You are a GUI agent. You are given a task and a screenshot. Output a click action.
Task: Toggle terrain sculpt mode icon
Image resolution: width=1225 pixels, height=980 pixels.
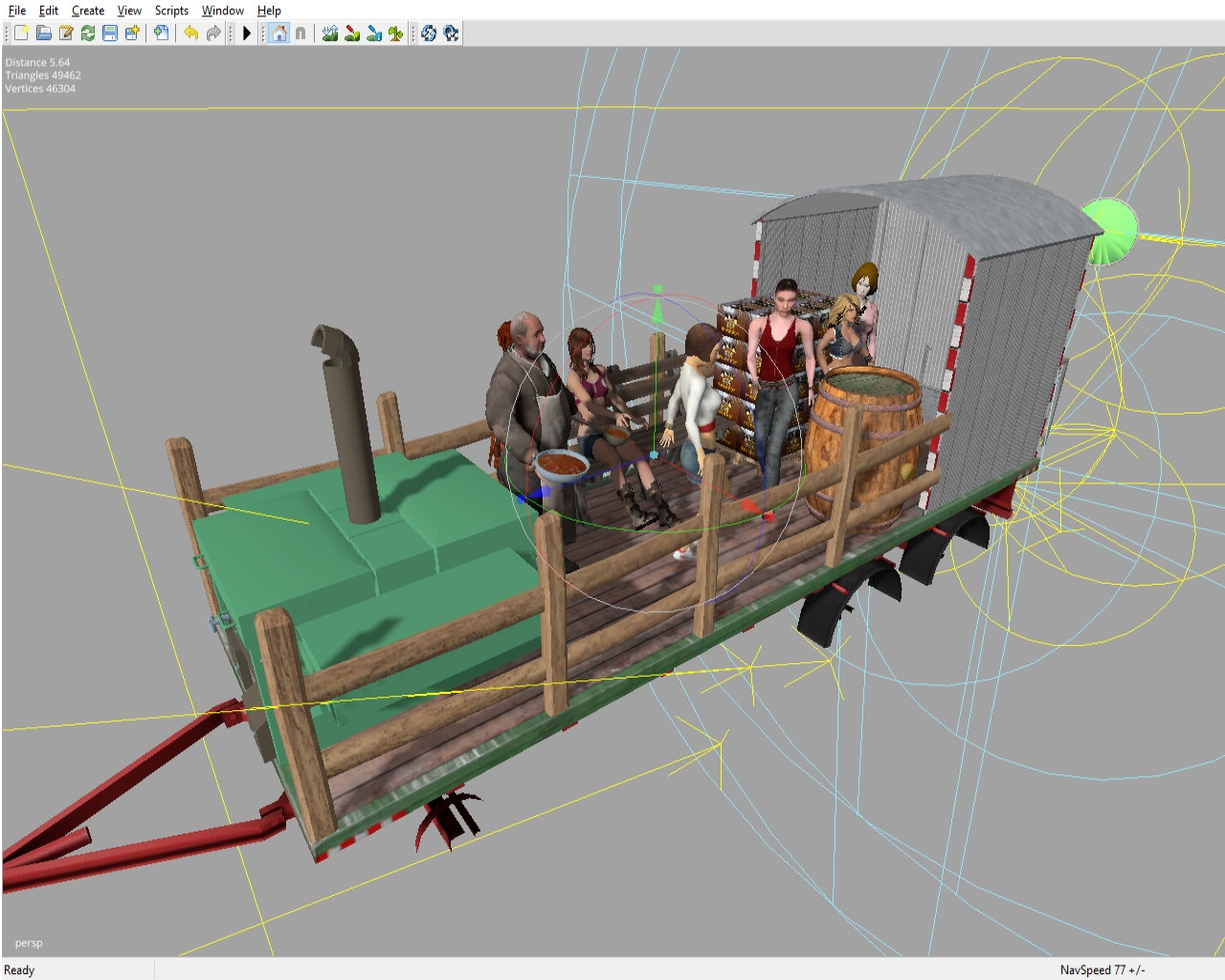click(x=330, y=33)
